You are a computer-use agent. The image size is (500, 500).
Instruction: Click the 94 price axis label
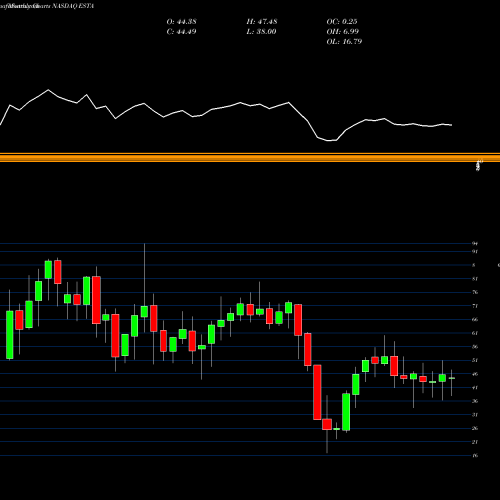click(475, 244)
